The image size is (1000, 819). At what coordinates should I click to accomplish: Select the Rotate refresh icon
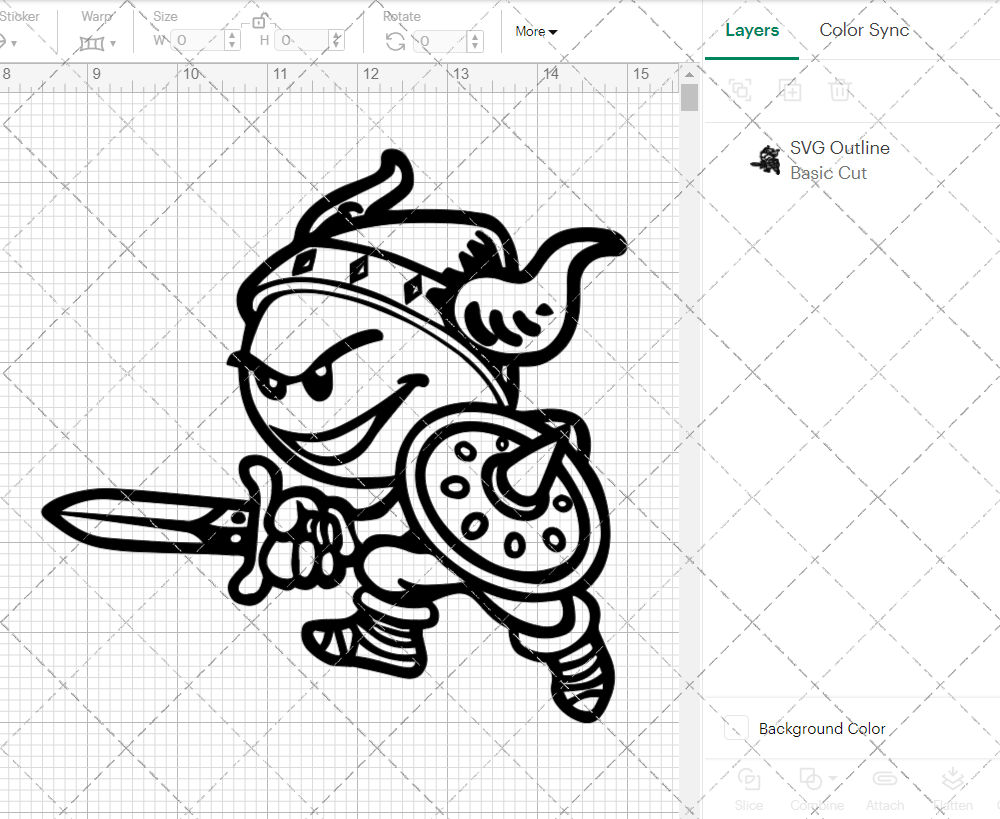tap(395, 42)
